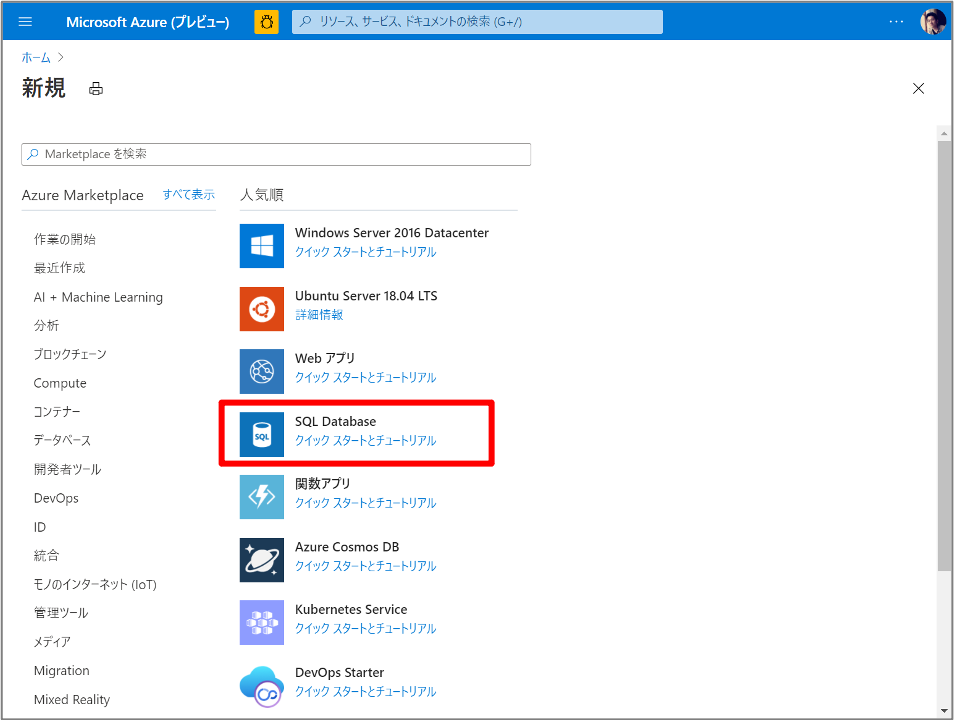Close the 新規 blade
Viewport: 954px width, 720px height.
click(x=919, y=89)
